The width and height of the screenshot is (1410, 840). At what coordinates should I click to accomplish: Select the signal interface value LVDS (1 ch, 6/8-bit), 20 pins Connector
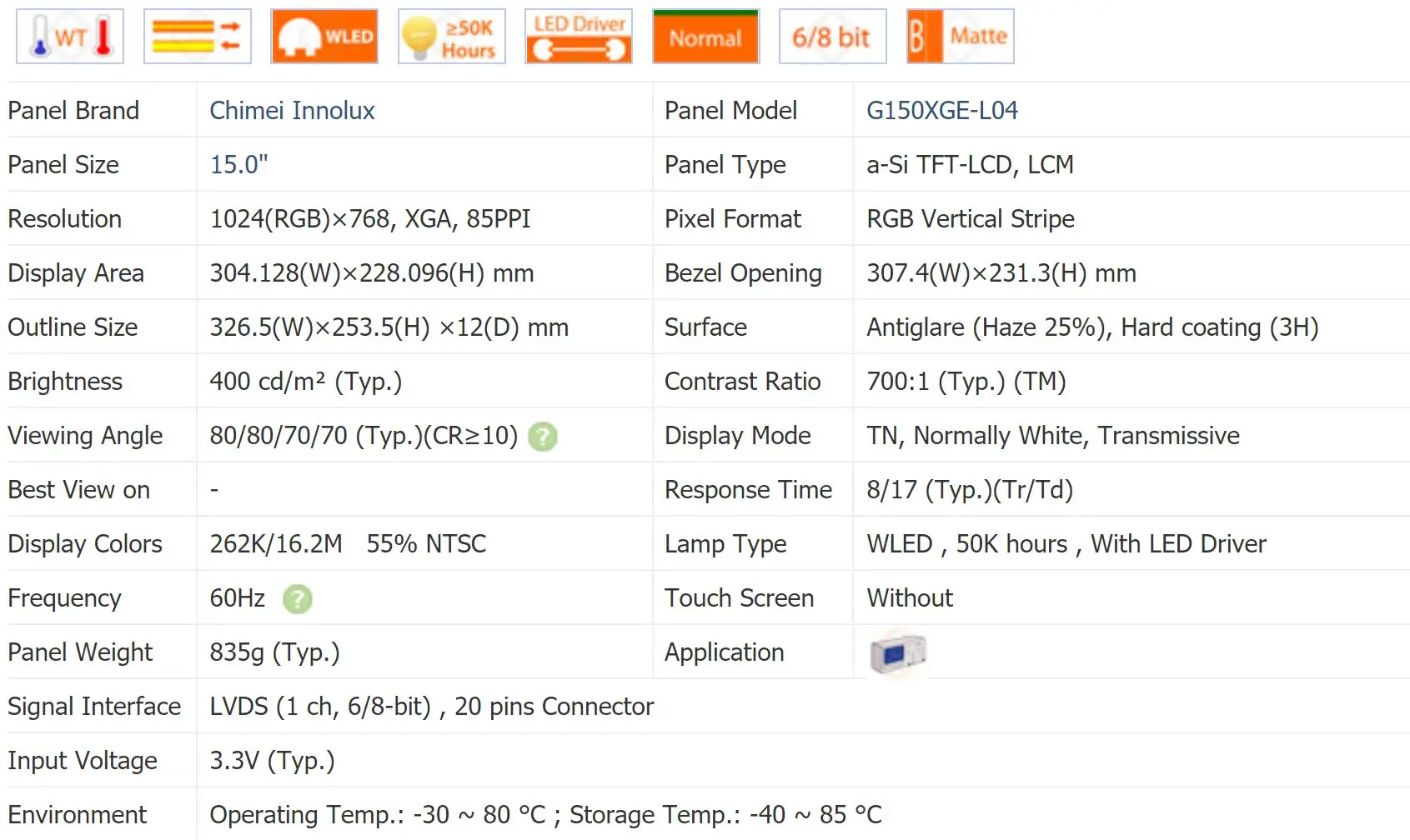tap(432, 707)
